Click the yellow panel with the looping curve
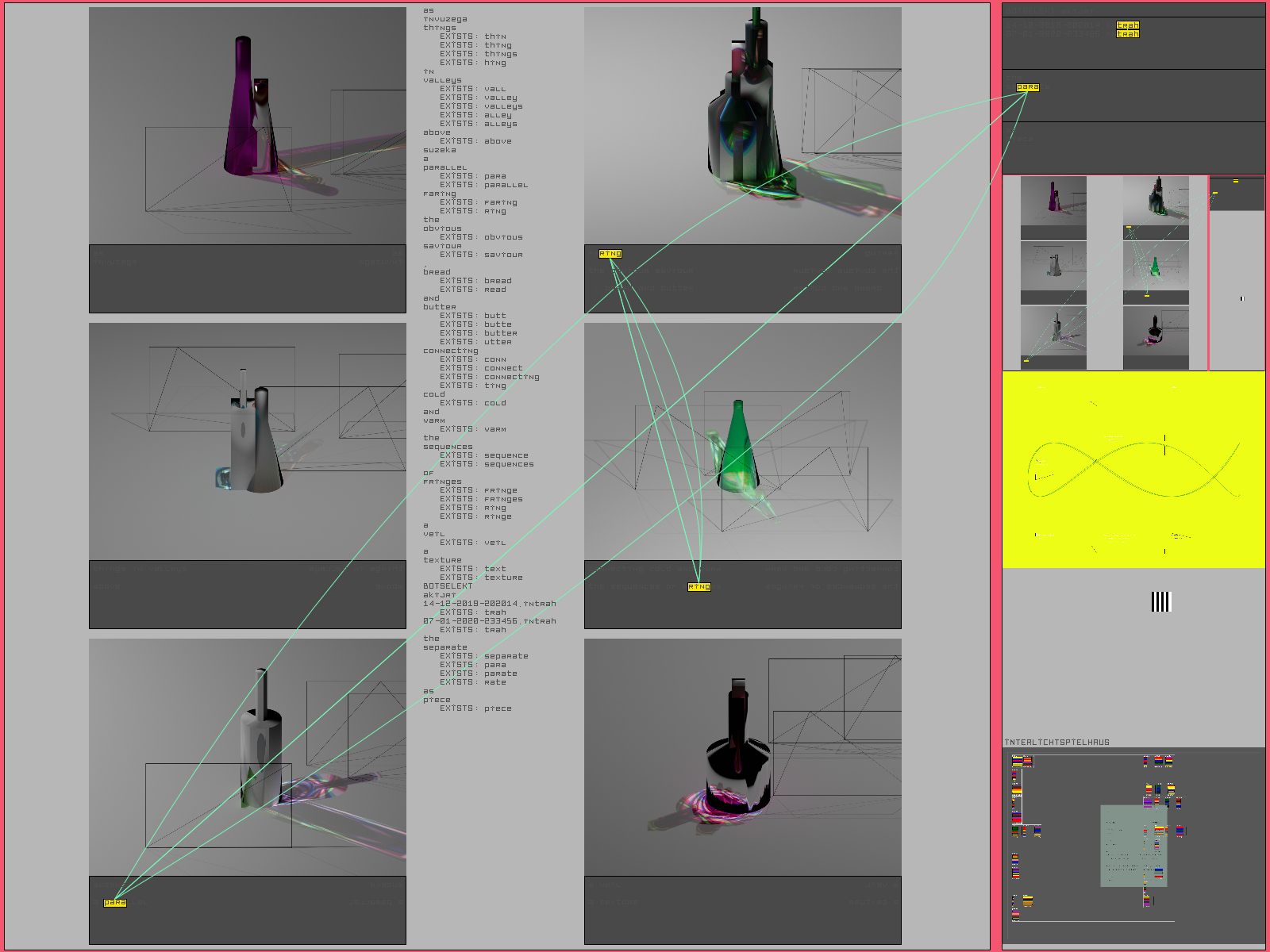Image resolution: width=1270 pixels, height=952 pixels. click(1133, 470)
